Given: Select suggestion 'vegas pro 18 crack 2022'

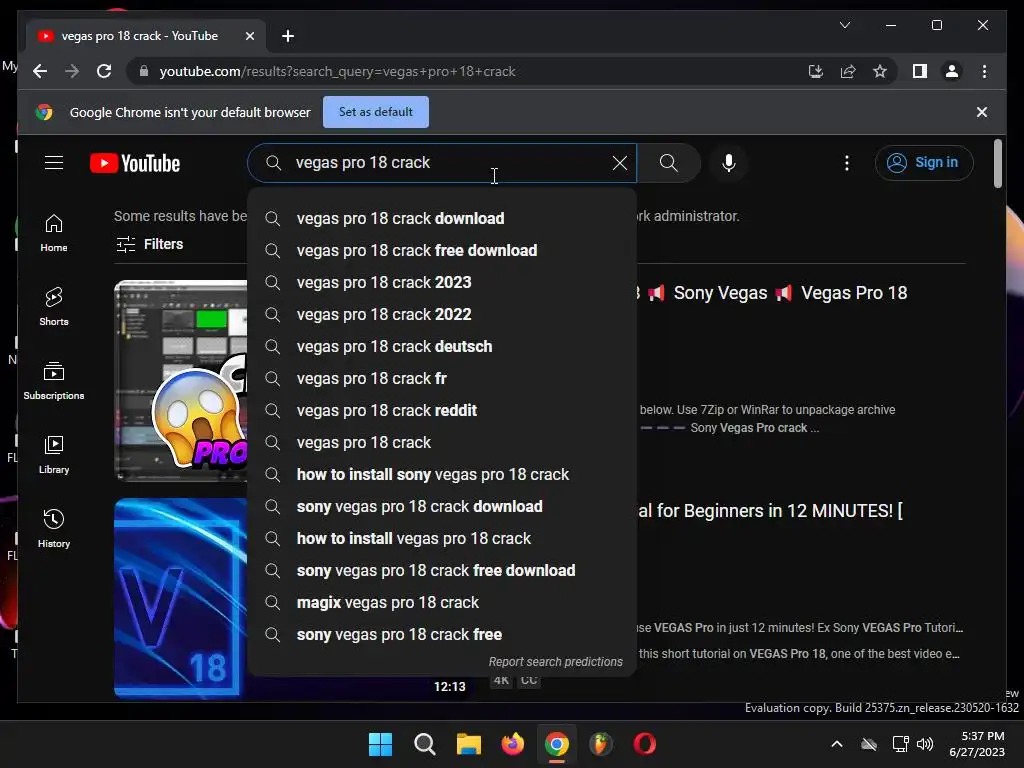Looking at the screenshot, I should coord(442,314).
